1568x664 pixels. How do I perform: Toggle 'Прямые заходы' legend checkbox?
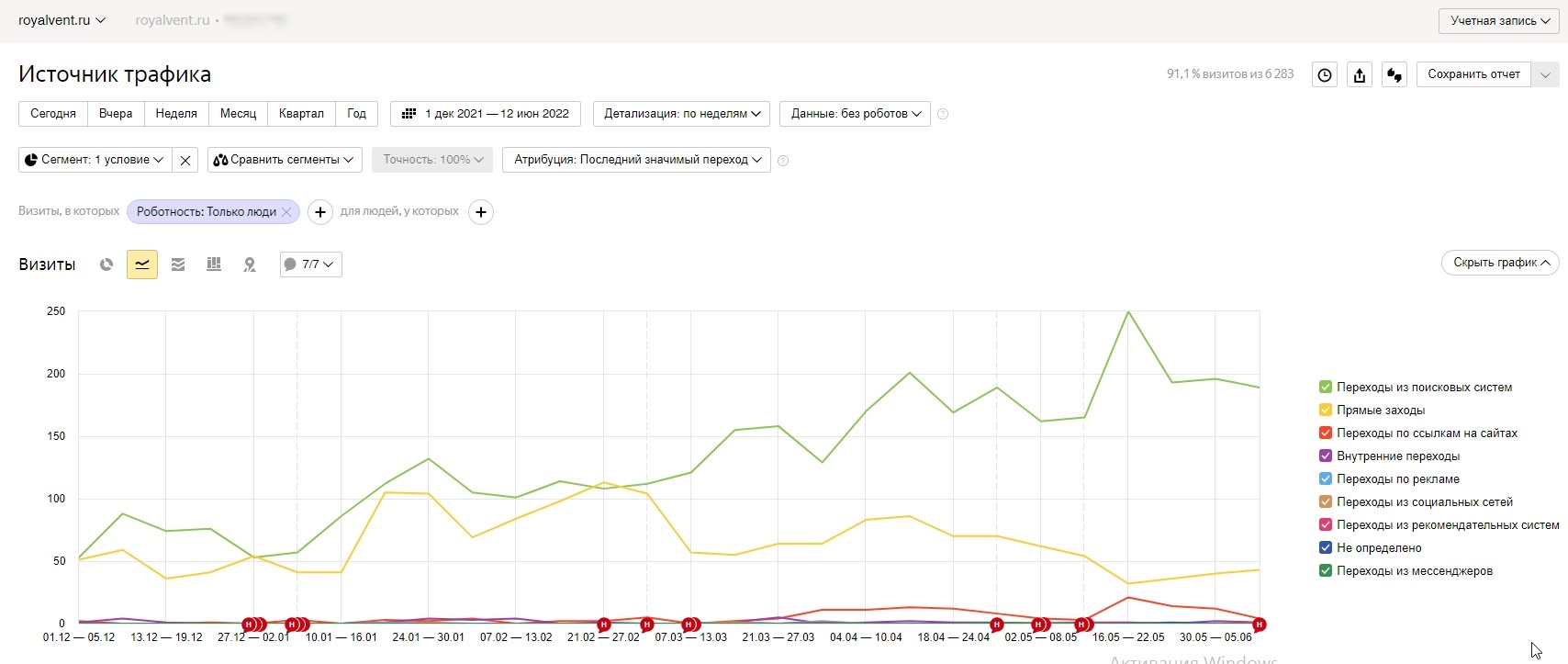tap(1326, 411)
